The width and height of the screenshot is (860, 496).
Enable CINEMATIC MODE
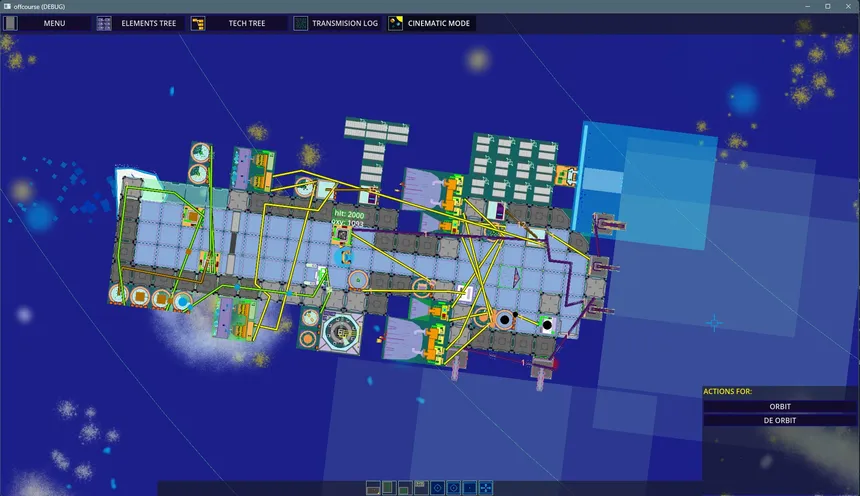click(x=439, y=23)
